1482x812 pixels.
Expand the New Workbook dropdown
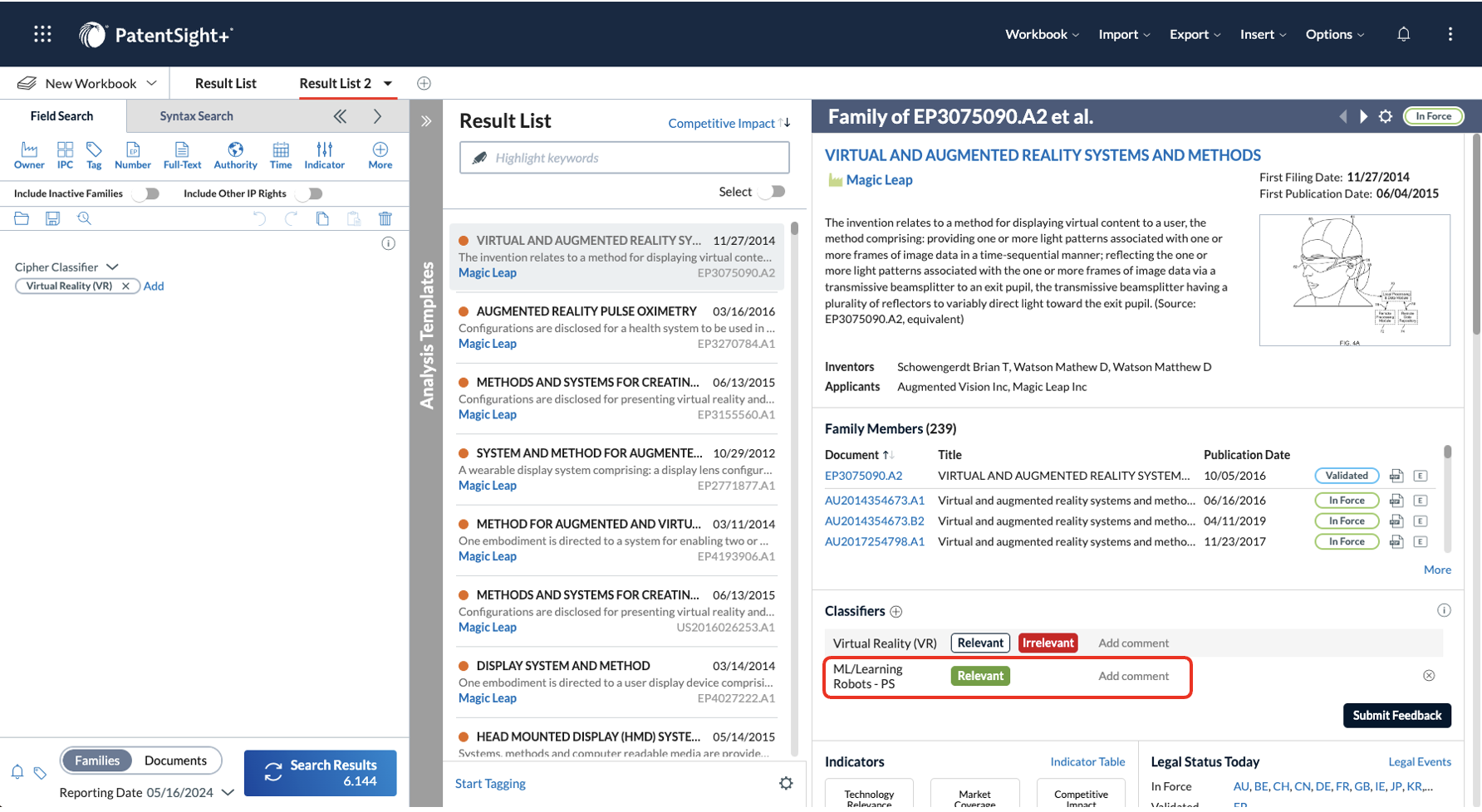coord(152,83)
